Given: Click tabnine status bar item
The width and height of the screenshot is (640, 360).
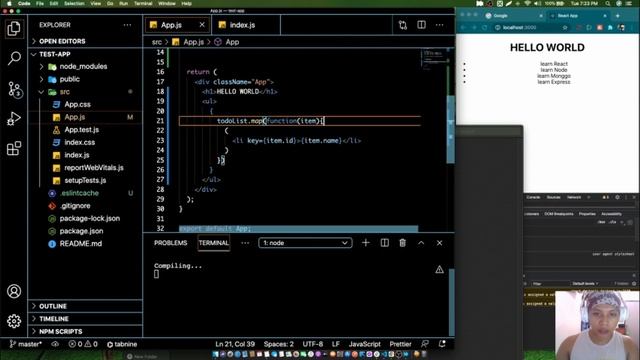Looking at the screenshot, I should (x=122, y=344).
